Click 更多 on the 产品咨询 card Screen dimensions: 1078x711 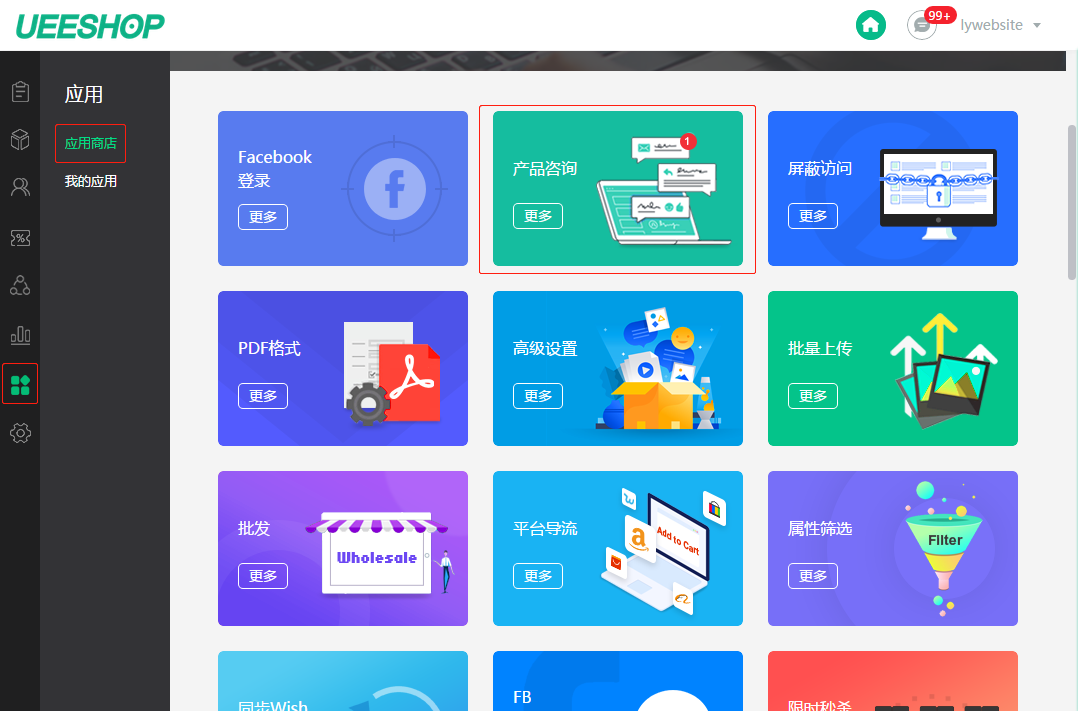[538, 216]
